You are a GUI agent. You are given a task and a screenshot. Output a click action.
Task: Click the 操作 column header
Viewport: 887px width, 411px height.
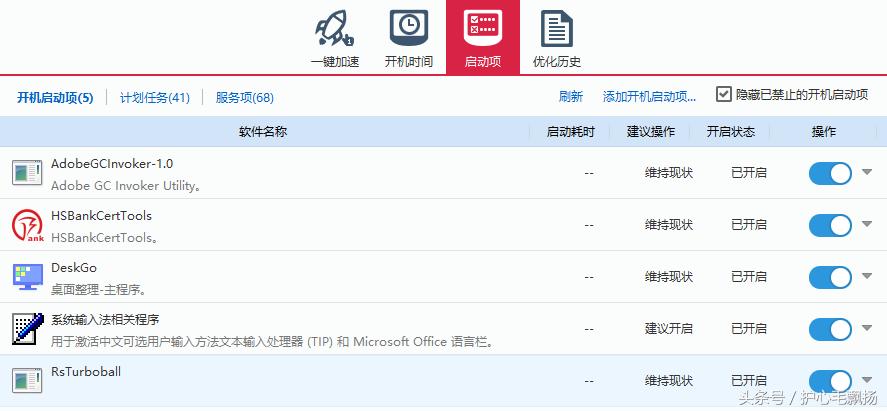[x=824, y=132]
